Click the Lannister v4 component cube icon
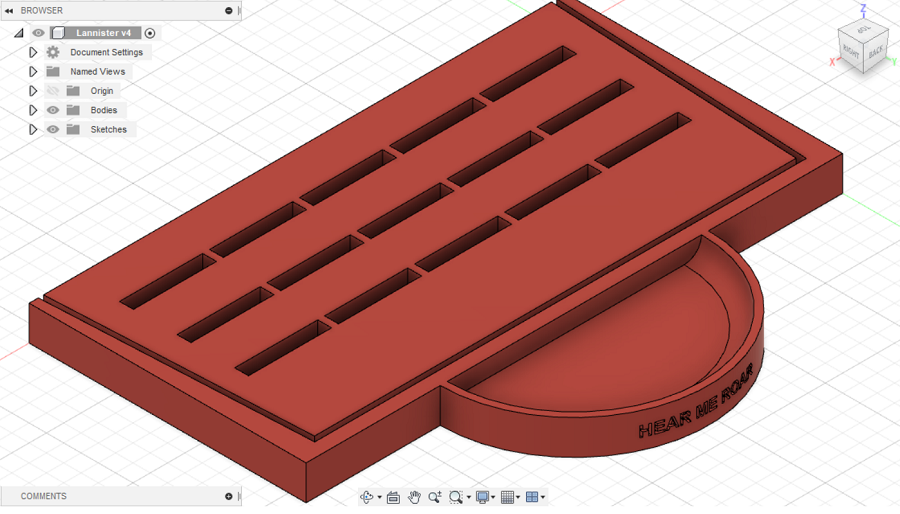 [58, 33]
